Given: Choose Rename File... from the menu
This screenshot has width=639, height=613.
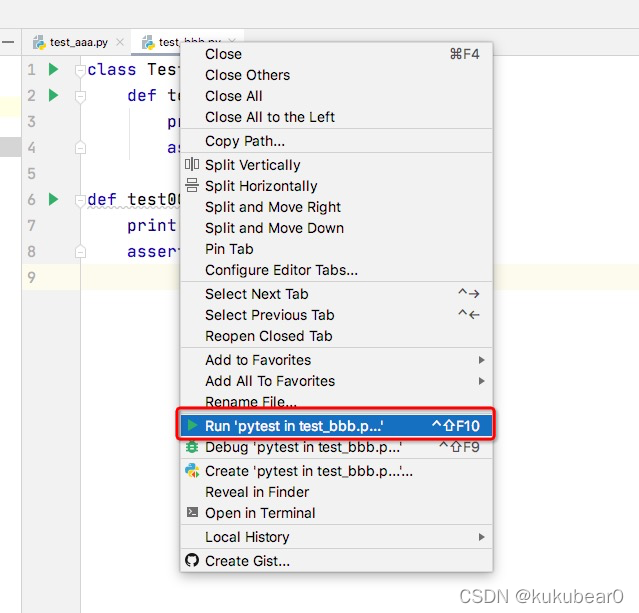Looking at the screenshot, I should 336,401.
